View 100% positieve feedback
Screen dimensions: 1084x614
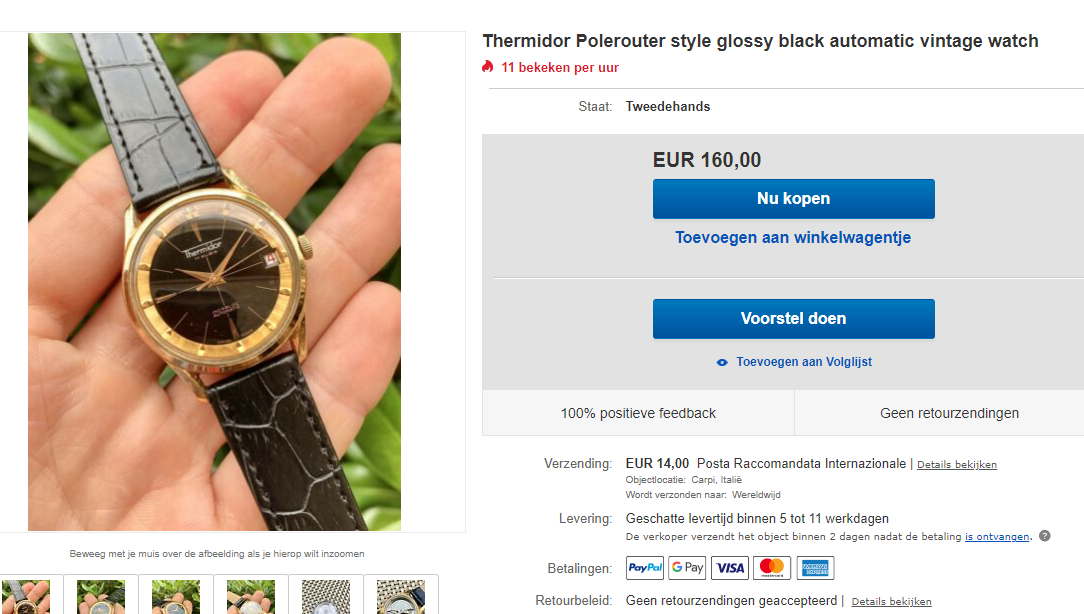[x=638, y=413]
